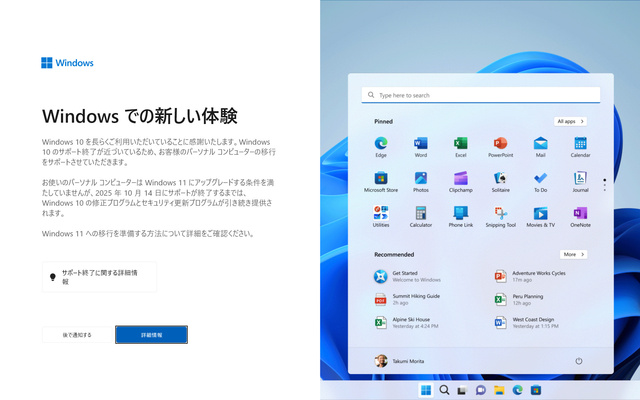
Task: Launch the Journal app icon
Action: pos(580,178)
